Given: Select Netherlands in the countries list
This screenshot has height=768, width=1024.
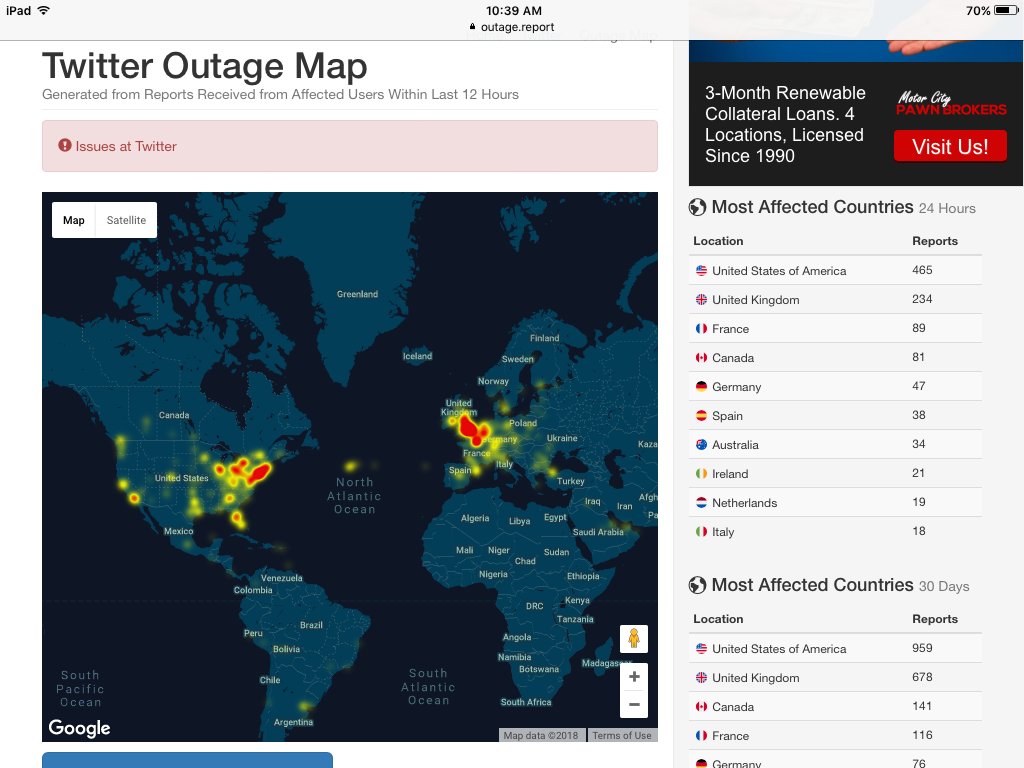Looking at the screenshot, I should (x=744, y=503).
